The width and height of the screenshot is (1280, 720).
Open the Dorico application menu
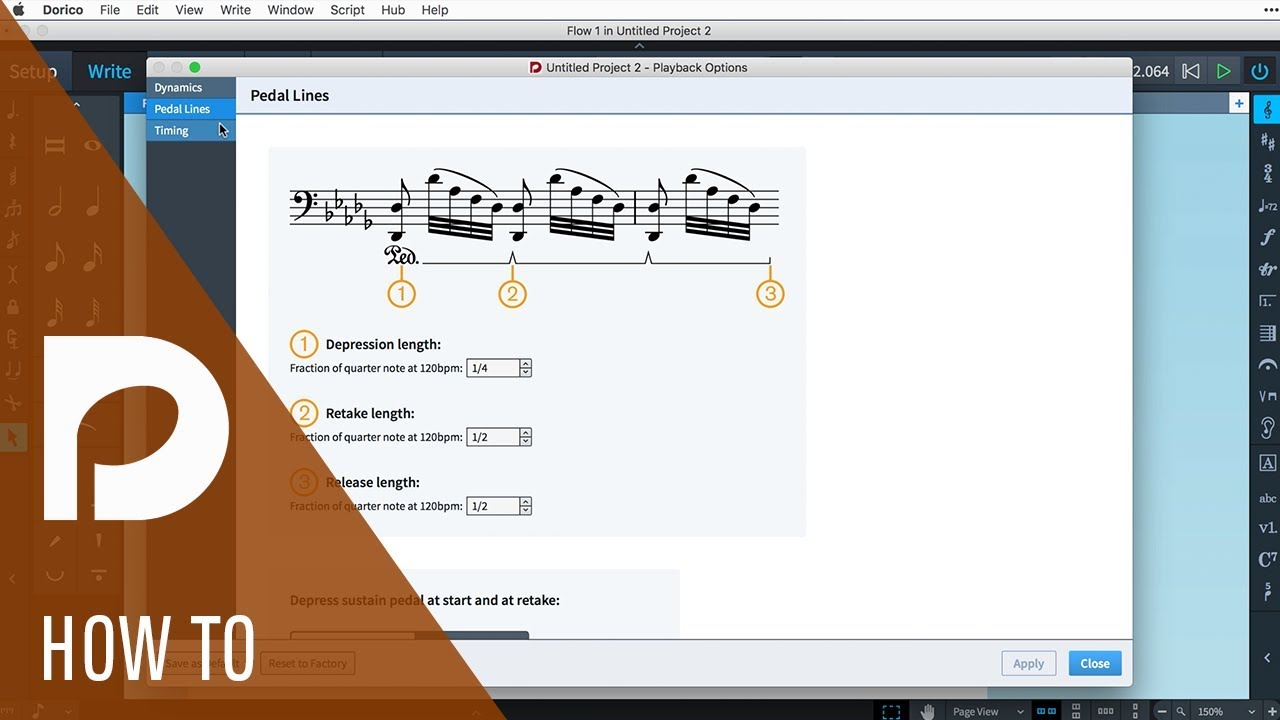click(63, 10)
